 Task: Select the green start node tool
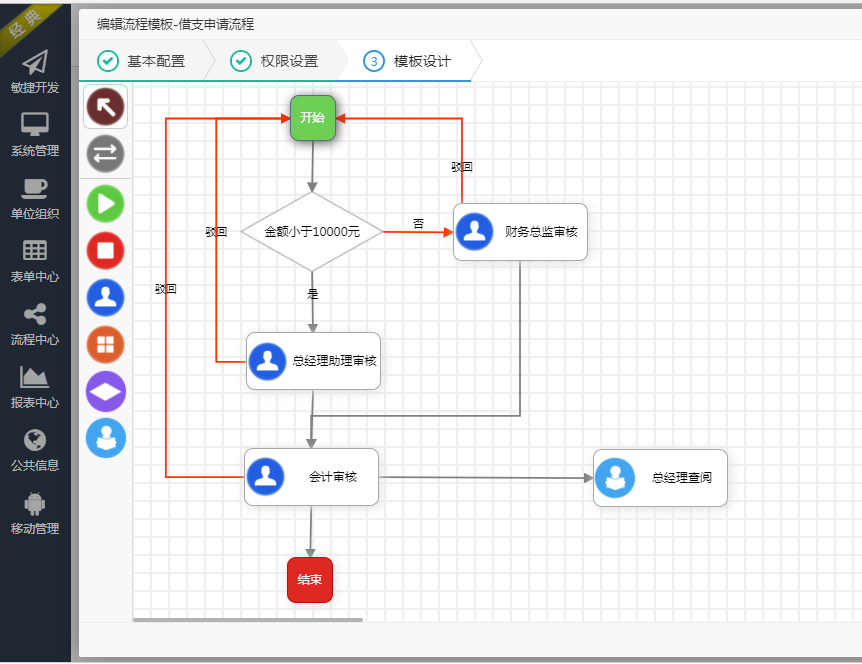pos(105,203)
